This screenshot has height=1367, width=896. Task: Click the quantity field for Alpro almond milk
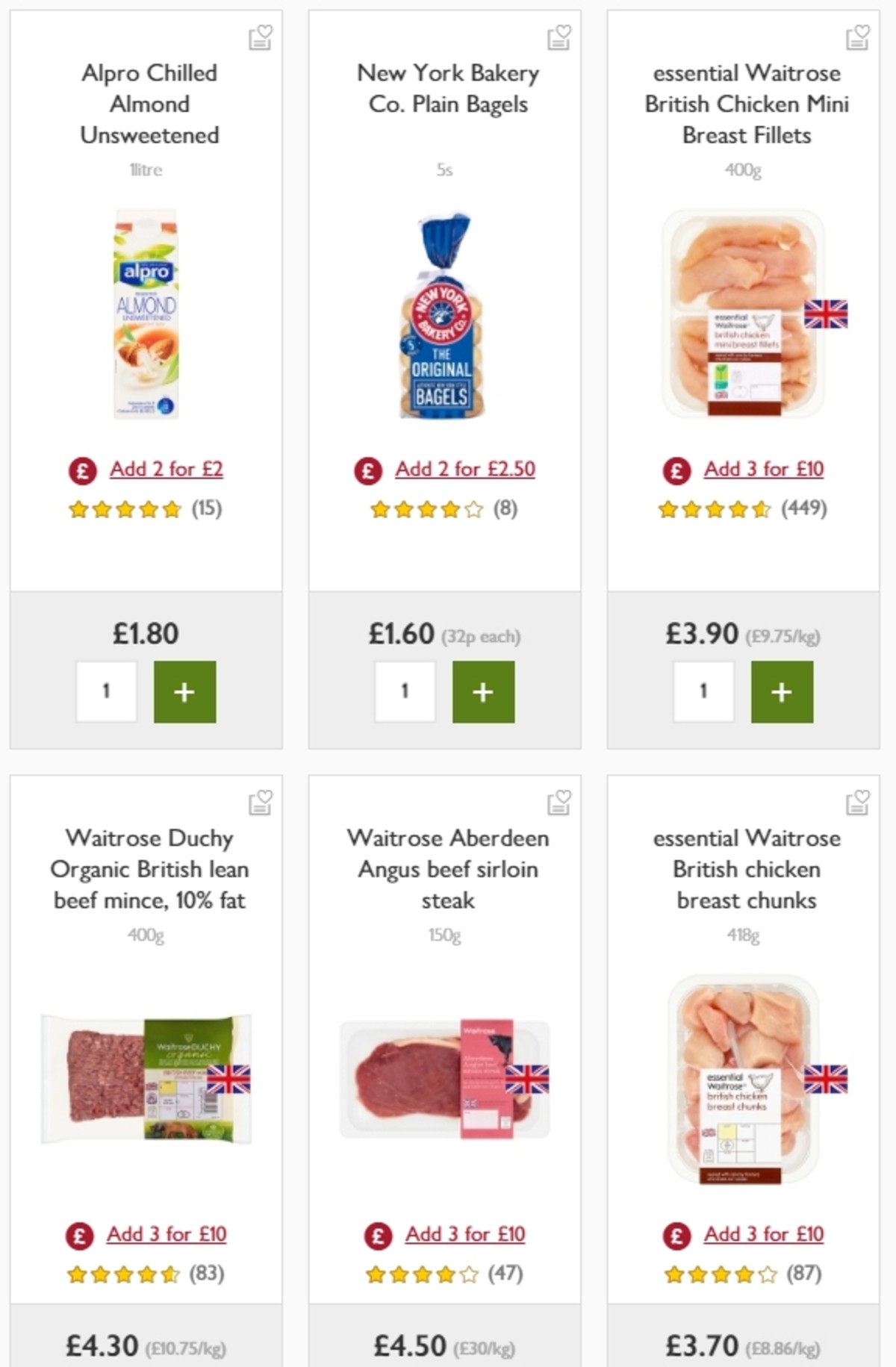(x=107, y=692)
